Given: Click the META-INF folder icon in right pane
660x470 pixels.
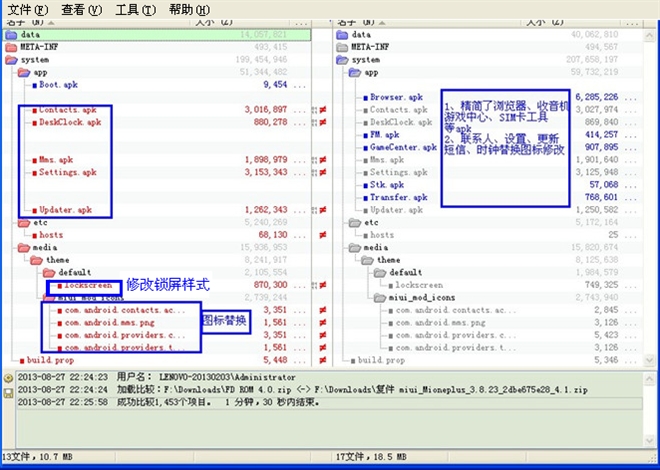Looking at the screenshot, I should pyautogui.click(x=342, y=47).
